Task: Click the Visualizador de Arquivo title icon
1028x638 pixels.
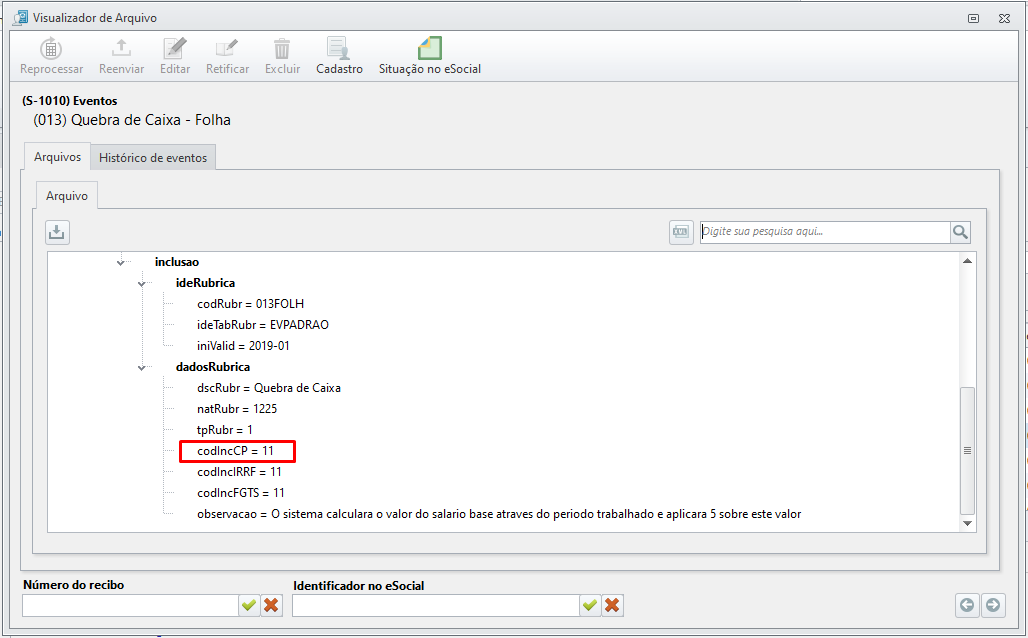Action: pos(21,18)
